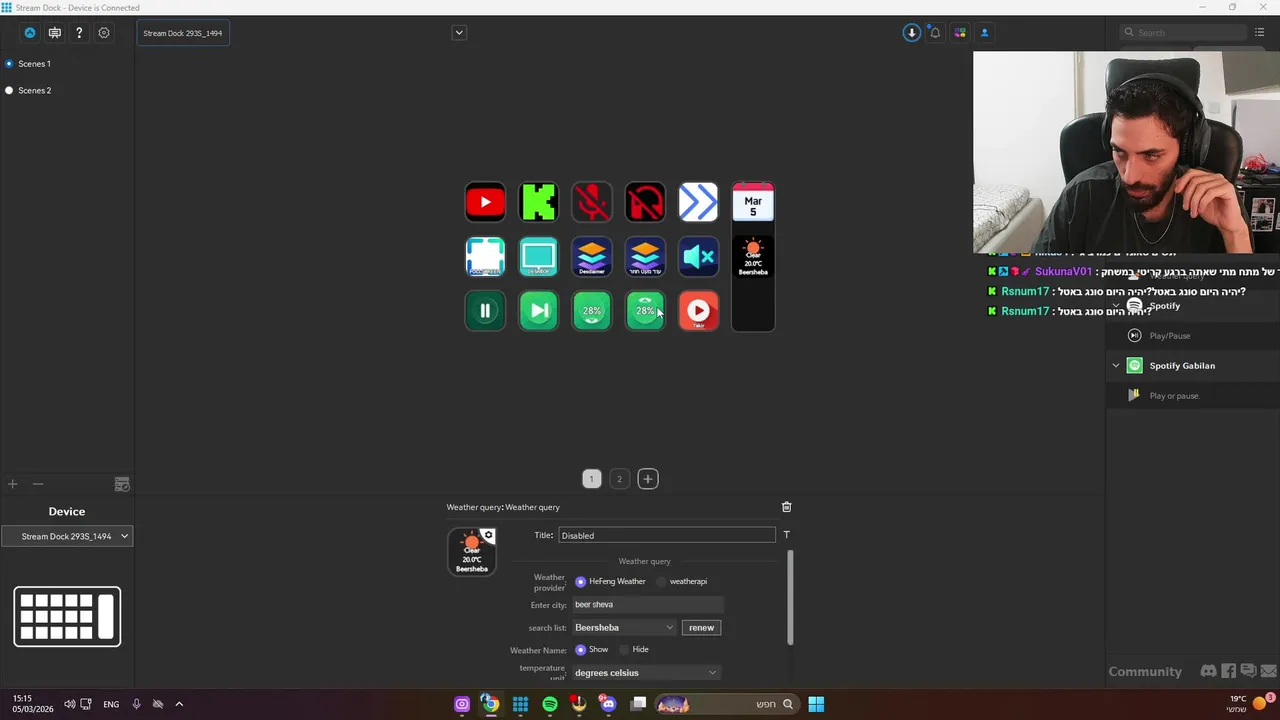Image resolution: width=1280 pixels, height=720 pixels.
Task: Click the download arrow icon at top right
Action: point(911,33)
